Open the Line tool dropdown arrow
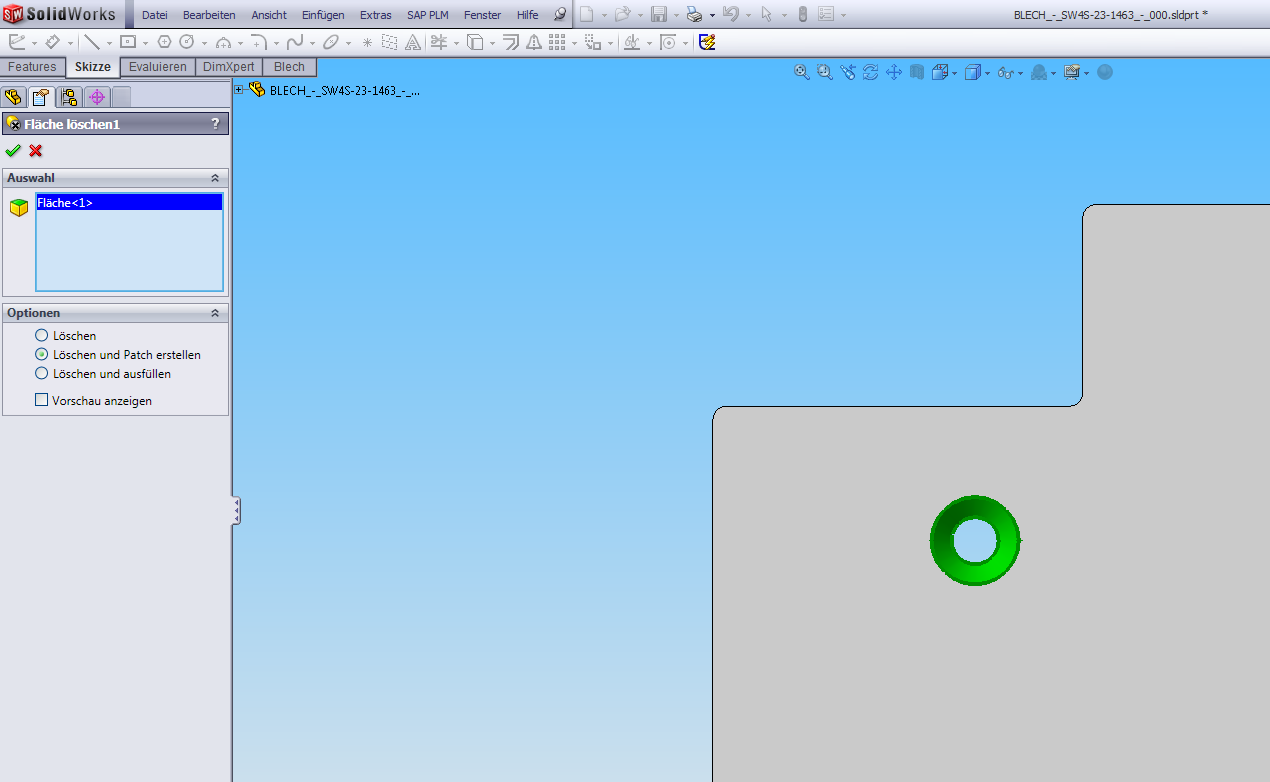The height and width of the screenshot is (782, 1270). 109,43
